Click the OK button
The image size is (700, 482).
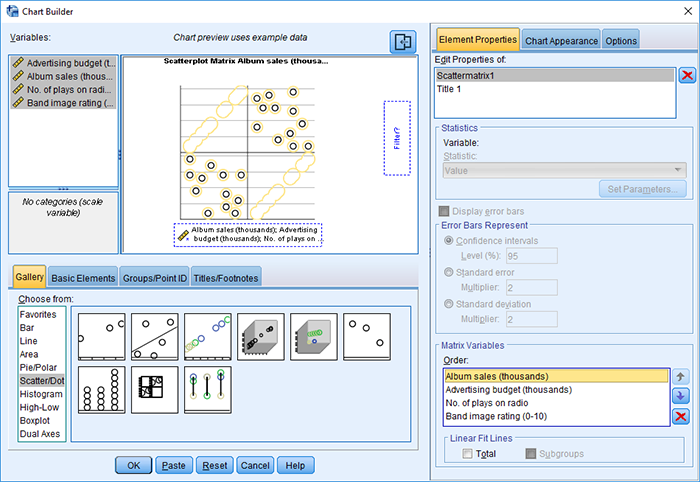coord(133,465)
